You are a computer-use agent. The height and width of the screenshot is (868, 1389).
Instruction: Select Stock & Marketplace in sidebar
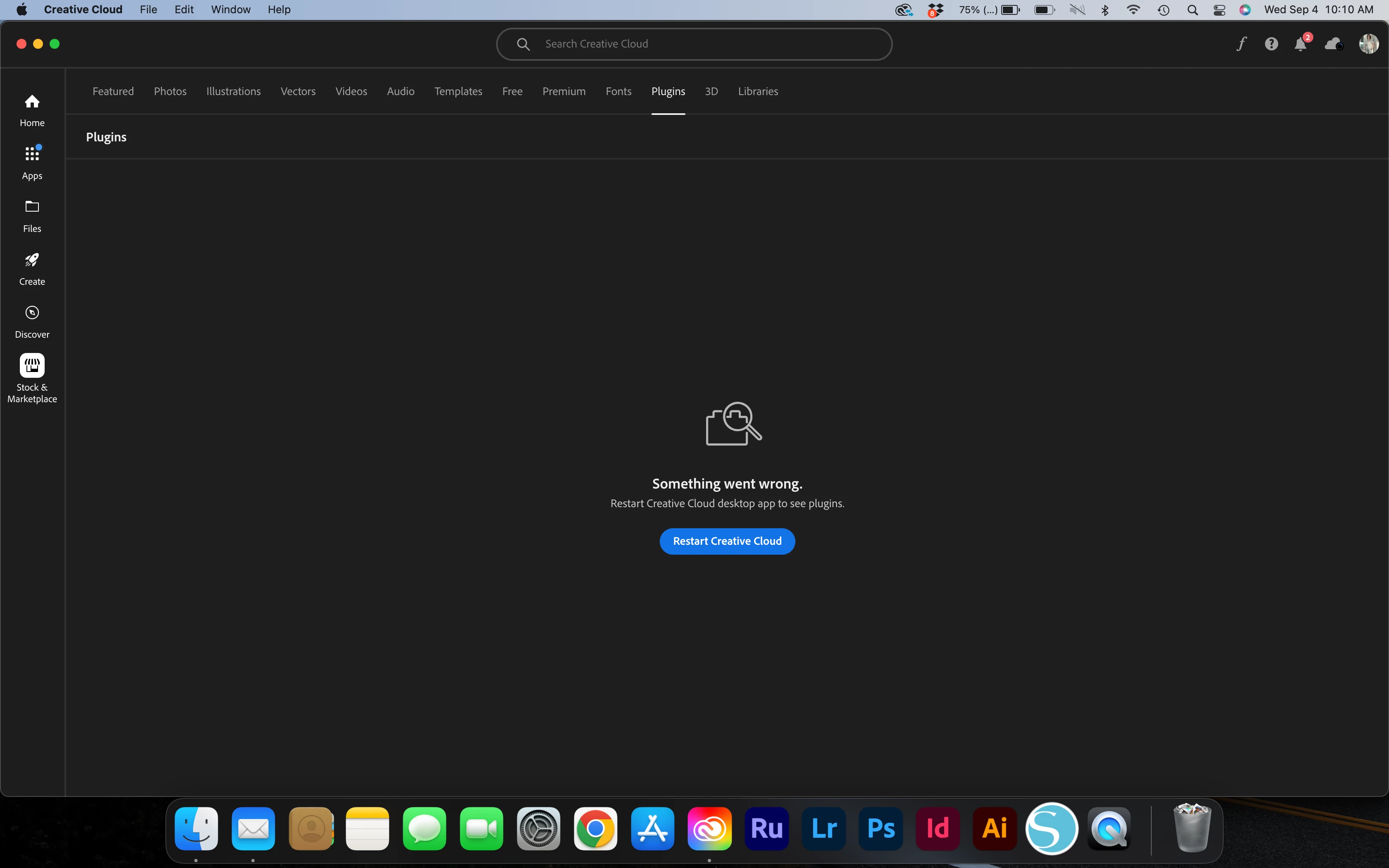pos(32,378)
